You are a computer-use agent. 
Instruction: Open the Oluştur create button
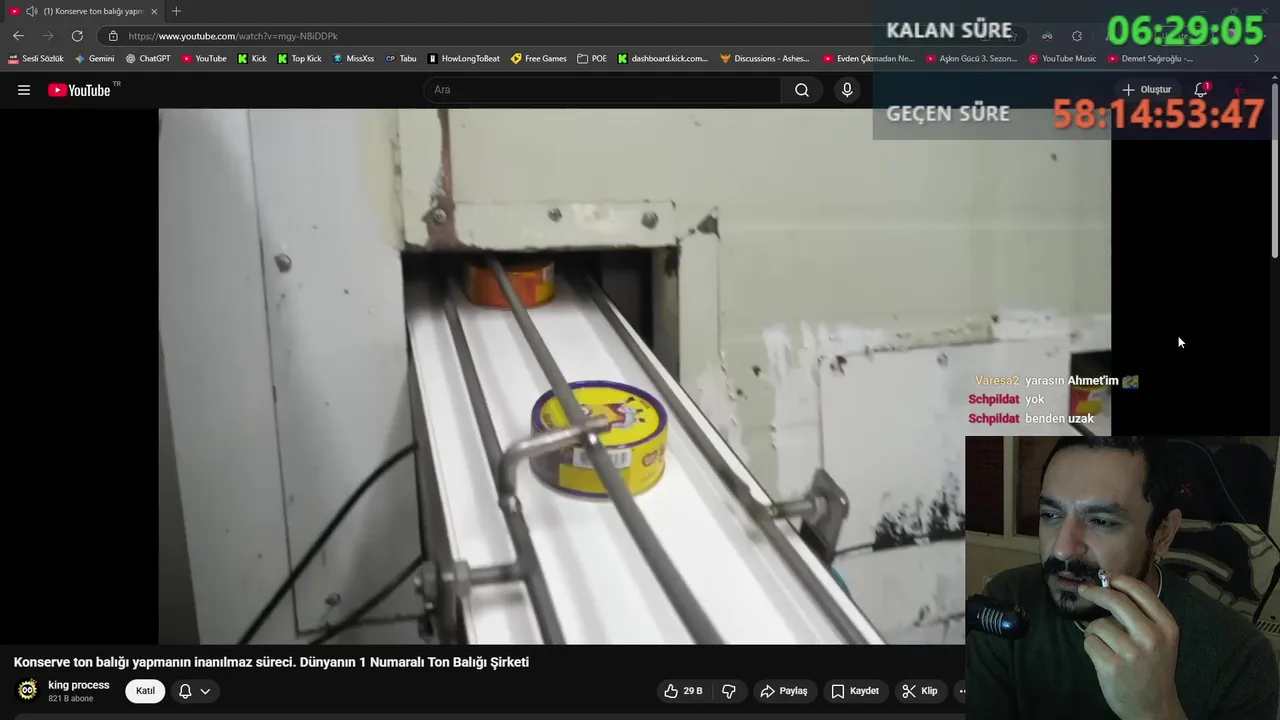[1146, 90]
